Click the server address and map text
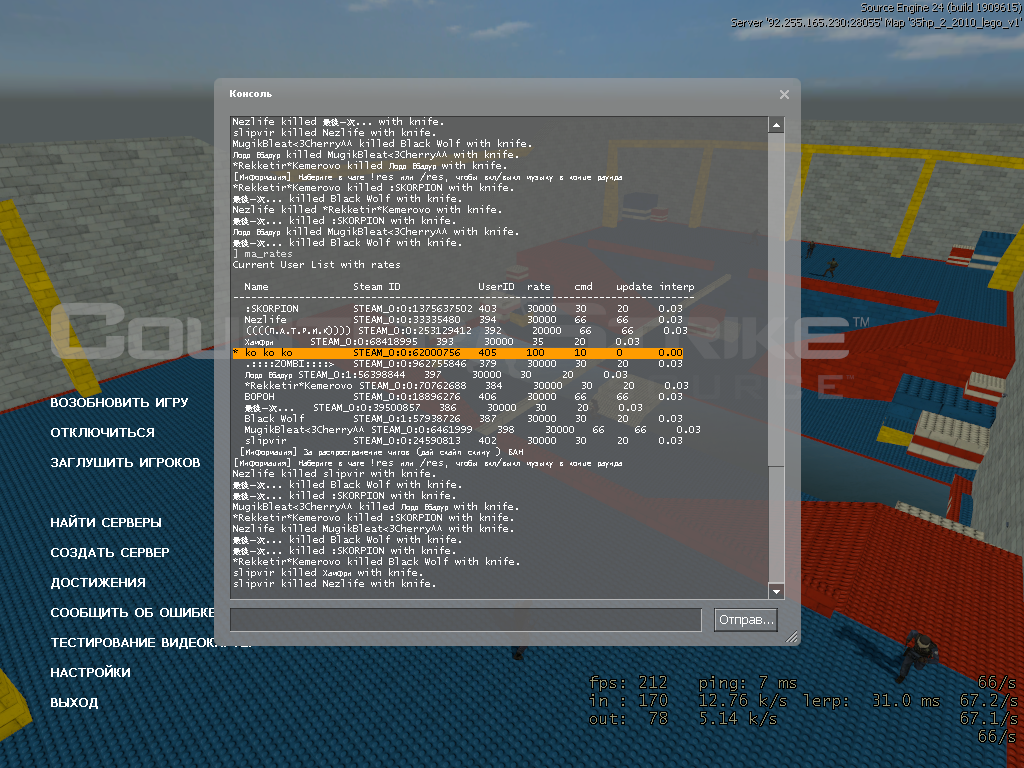1024x768 pixels. (x=875, y=23)
